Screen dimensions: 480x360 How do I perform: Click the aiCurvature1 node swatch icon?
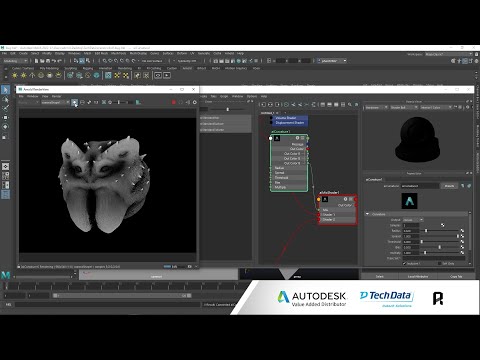coord(277,138)
